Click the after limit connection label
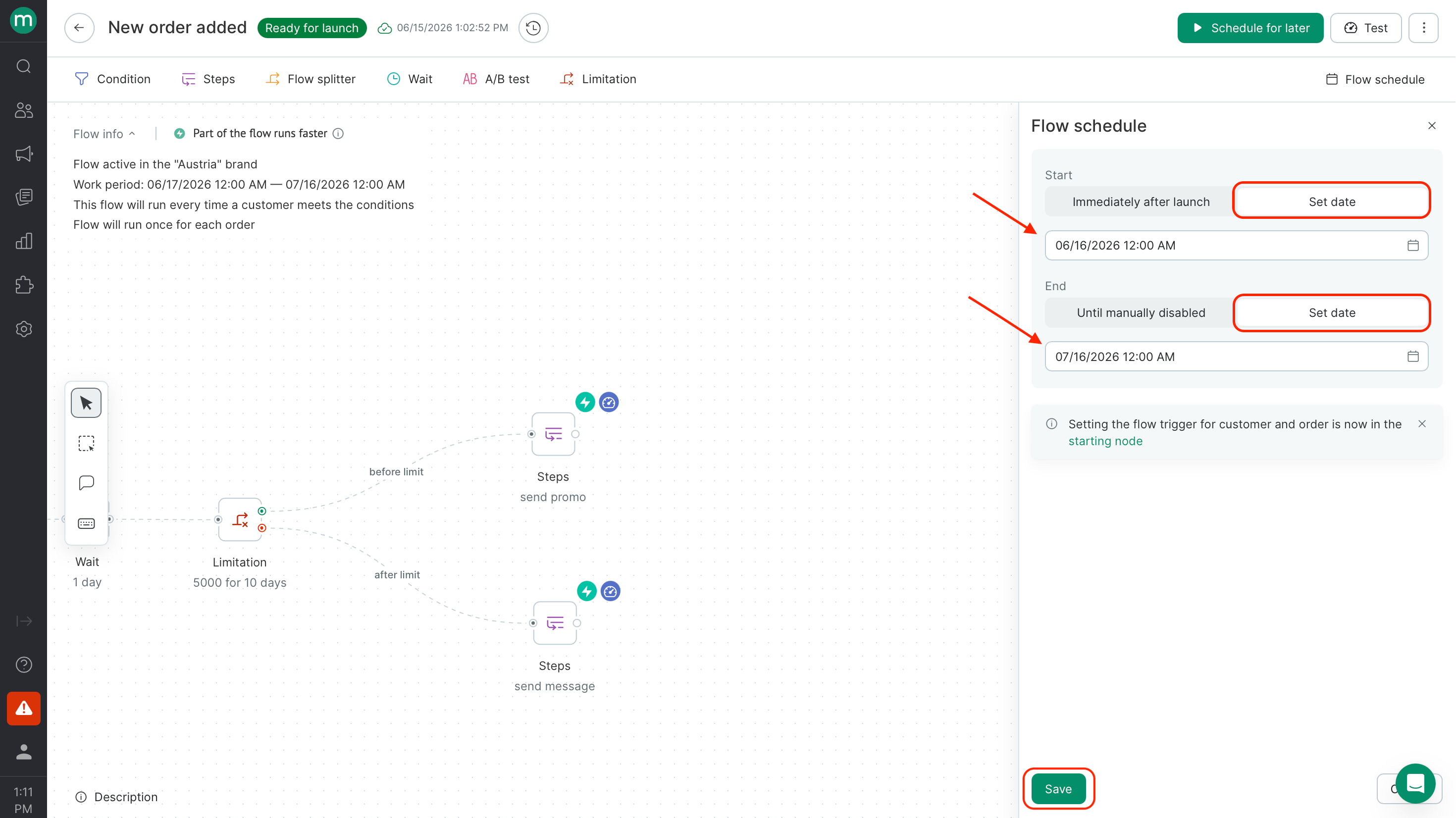Screen dimensions: 1456x818 [x=397, y=575]
